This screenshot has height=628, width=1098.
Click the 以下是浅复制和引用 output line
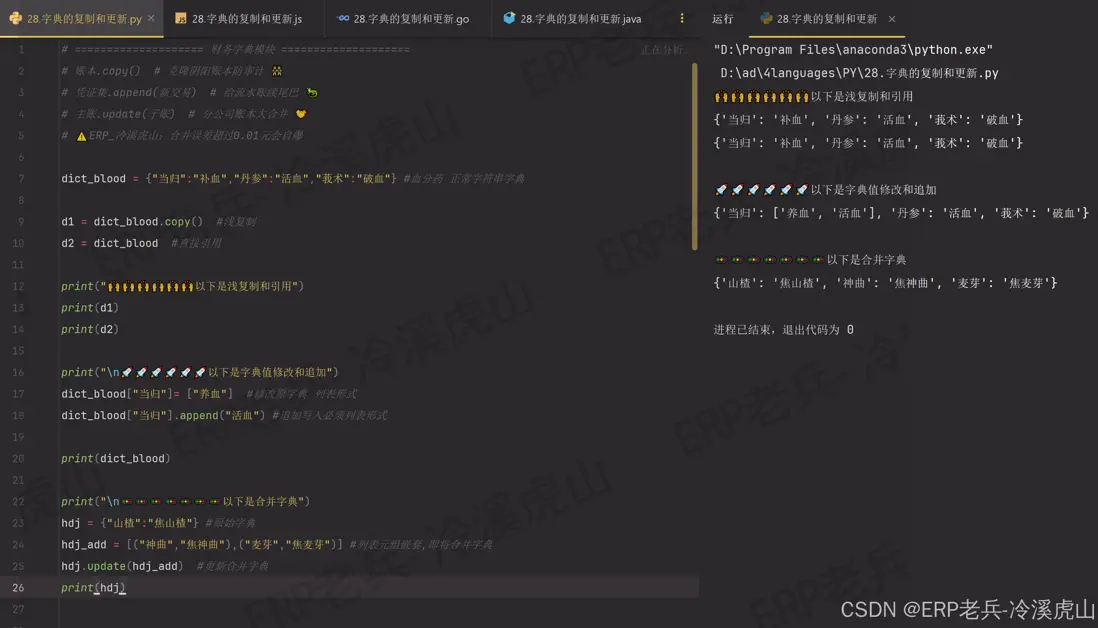point(814,97)
